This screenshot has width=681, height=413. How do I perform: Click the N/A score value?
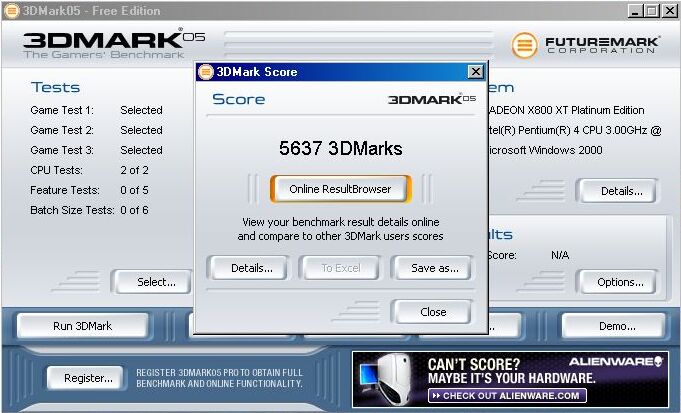560,255
